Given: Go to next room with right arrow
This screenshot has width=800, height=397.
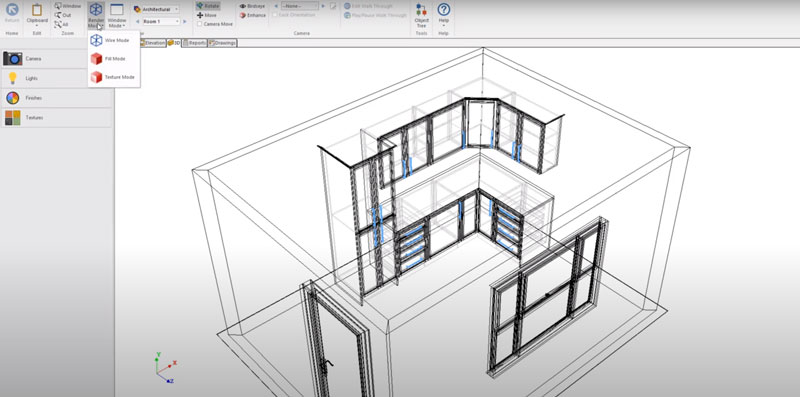Looking at the screenshot, I should (185, 21).
